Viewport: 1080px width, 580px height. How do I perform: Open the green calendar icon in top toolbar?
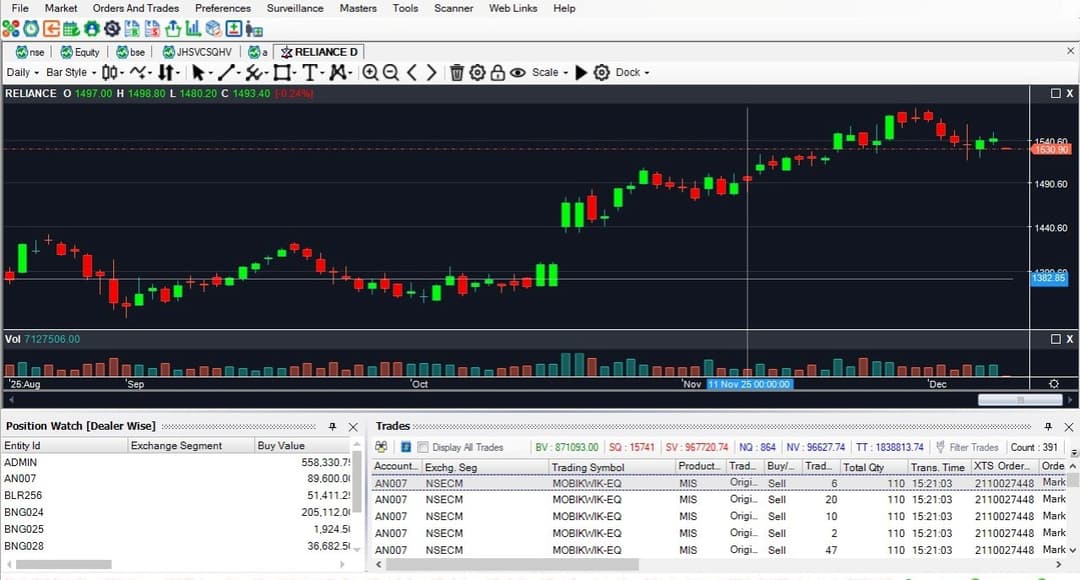click(71, 29)
